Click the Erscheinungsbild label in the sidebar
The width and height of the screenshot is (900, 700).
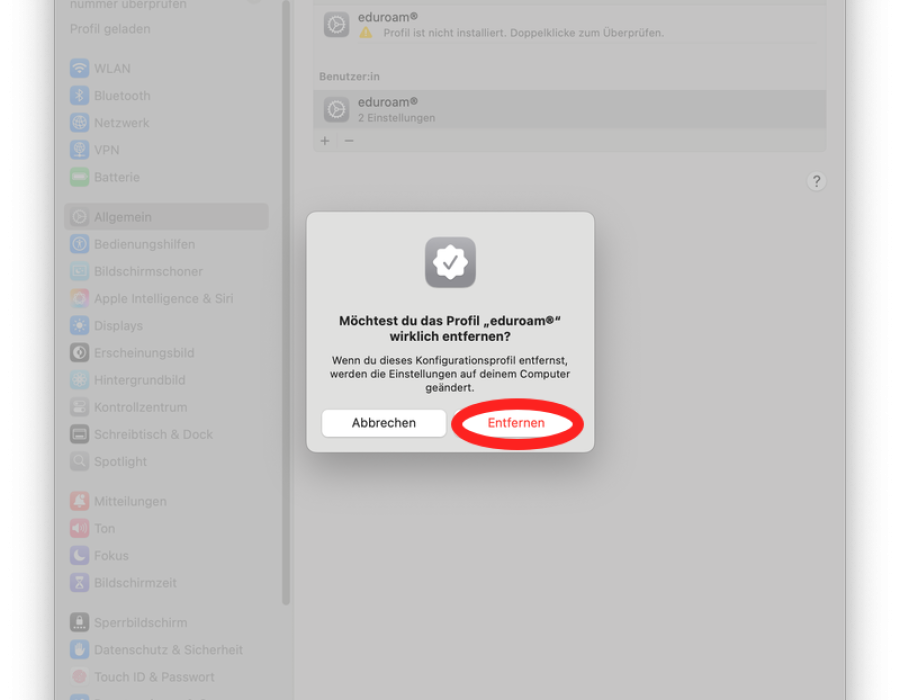tap(144, 352)
